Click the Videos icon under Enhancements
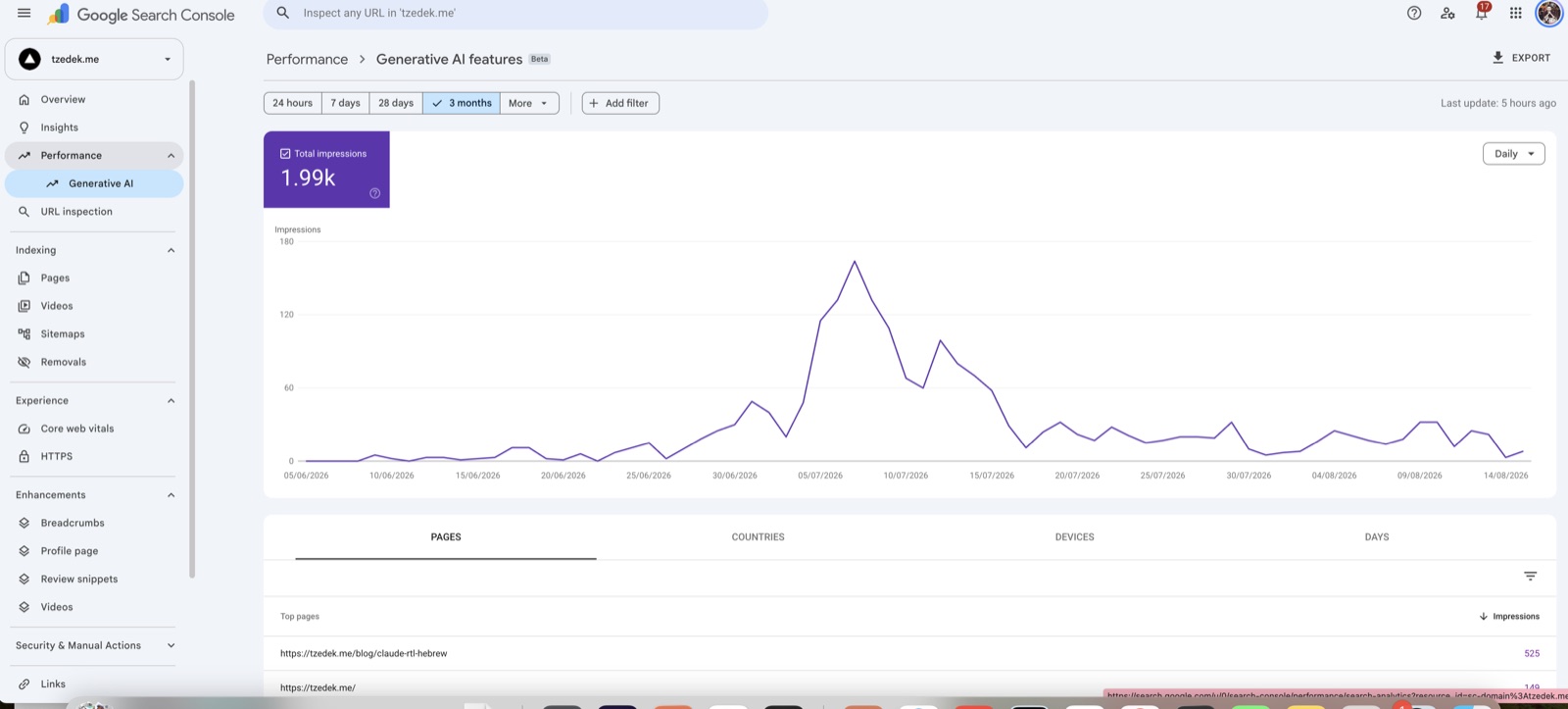 point(24,607)
